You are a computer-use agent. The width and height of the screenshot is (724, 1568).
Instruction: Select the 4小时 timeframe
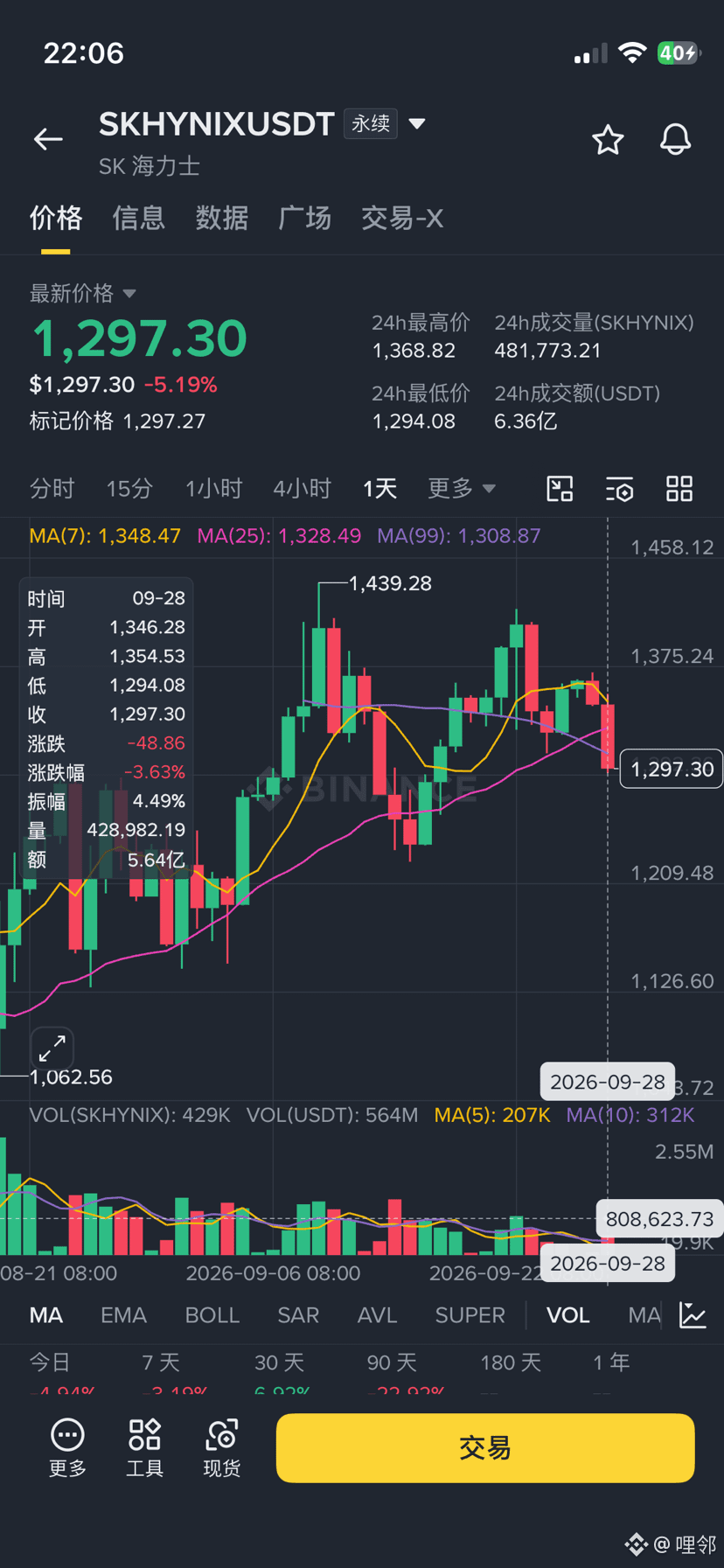coord(302,488)
